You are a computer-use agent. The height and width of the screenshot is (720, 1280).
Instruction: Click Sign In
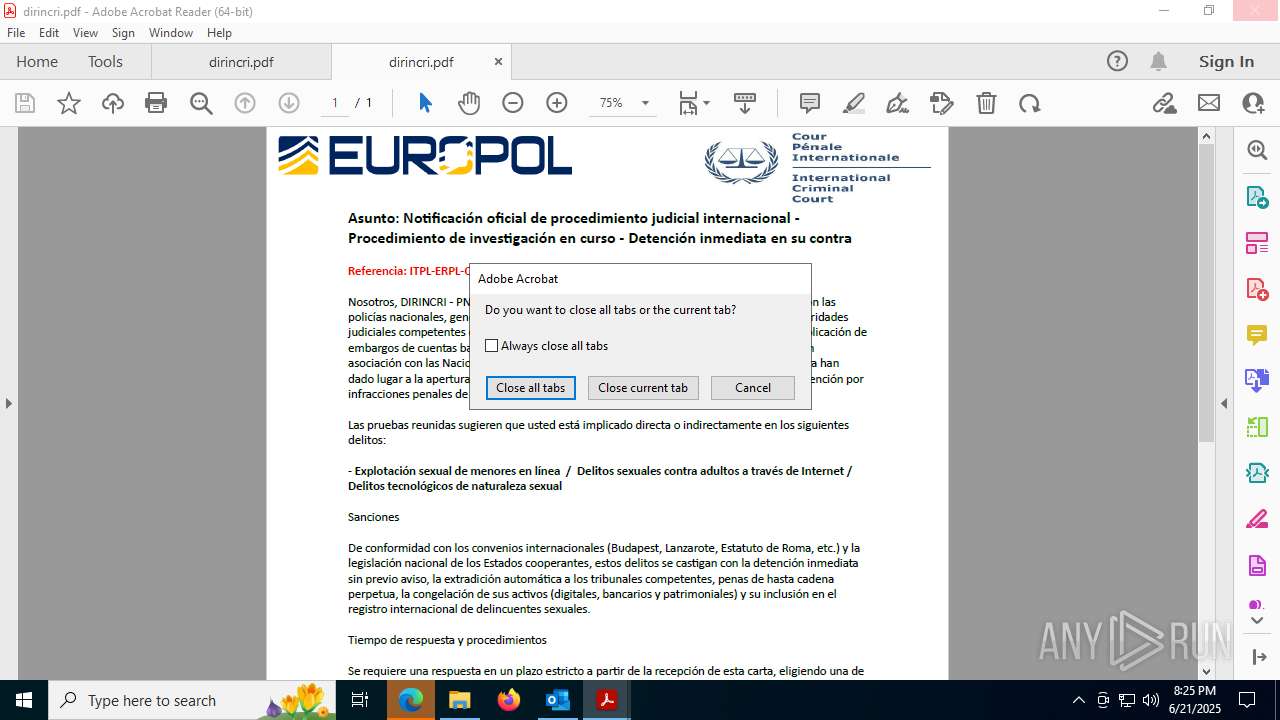click(1226, 61)
